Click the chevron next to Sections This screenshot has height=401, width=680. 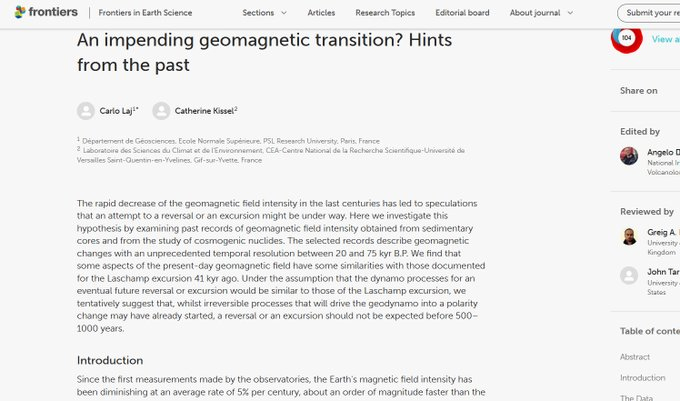[283, 13]
